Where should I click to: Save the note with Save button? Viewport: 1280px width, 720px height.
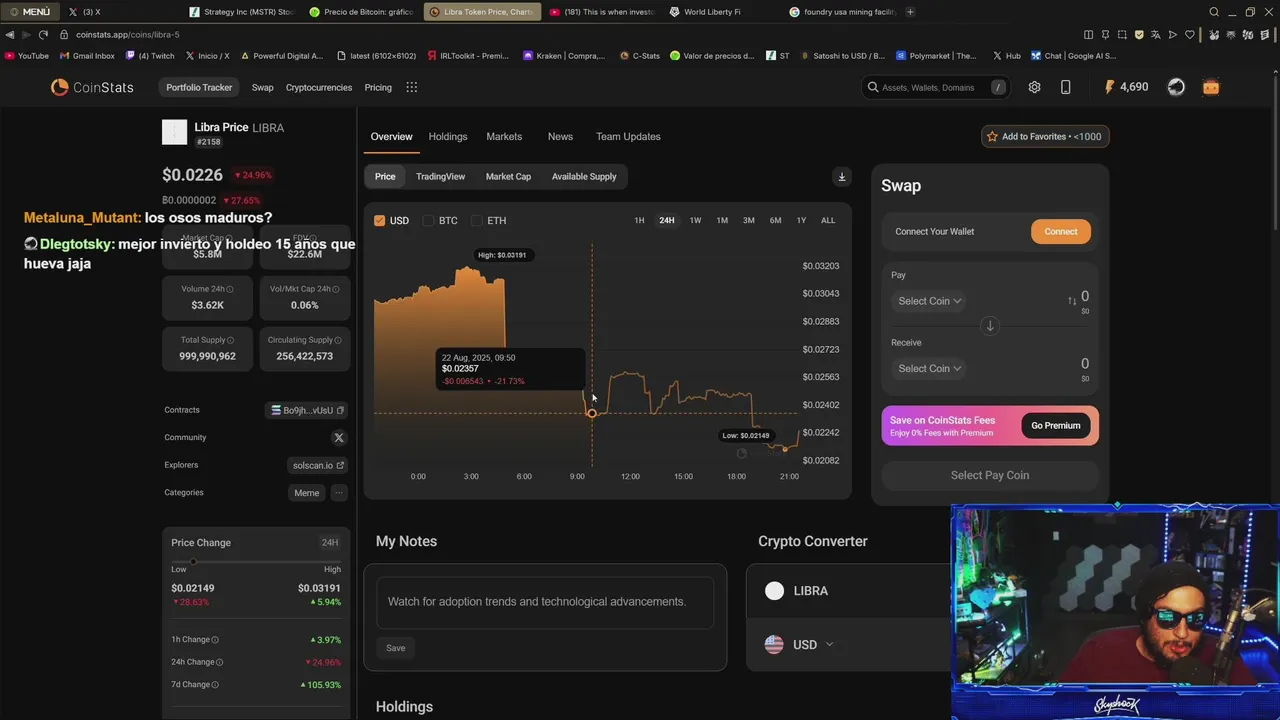tap(396, 648)
